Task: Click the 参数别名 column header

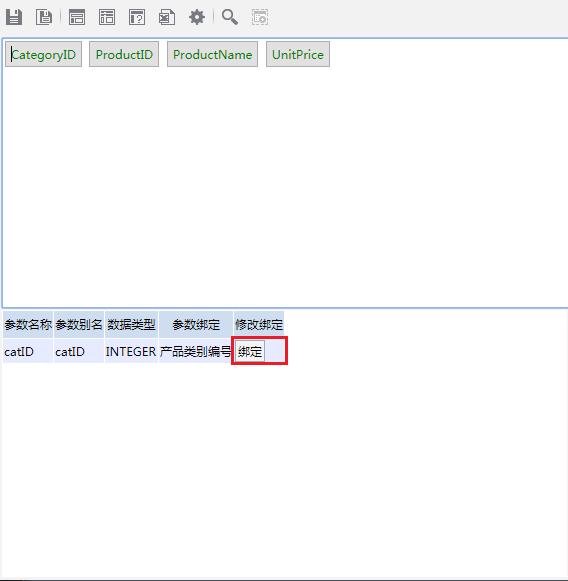Action: point(79,325)
